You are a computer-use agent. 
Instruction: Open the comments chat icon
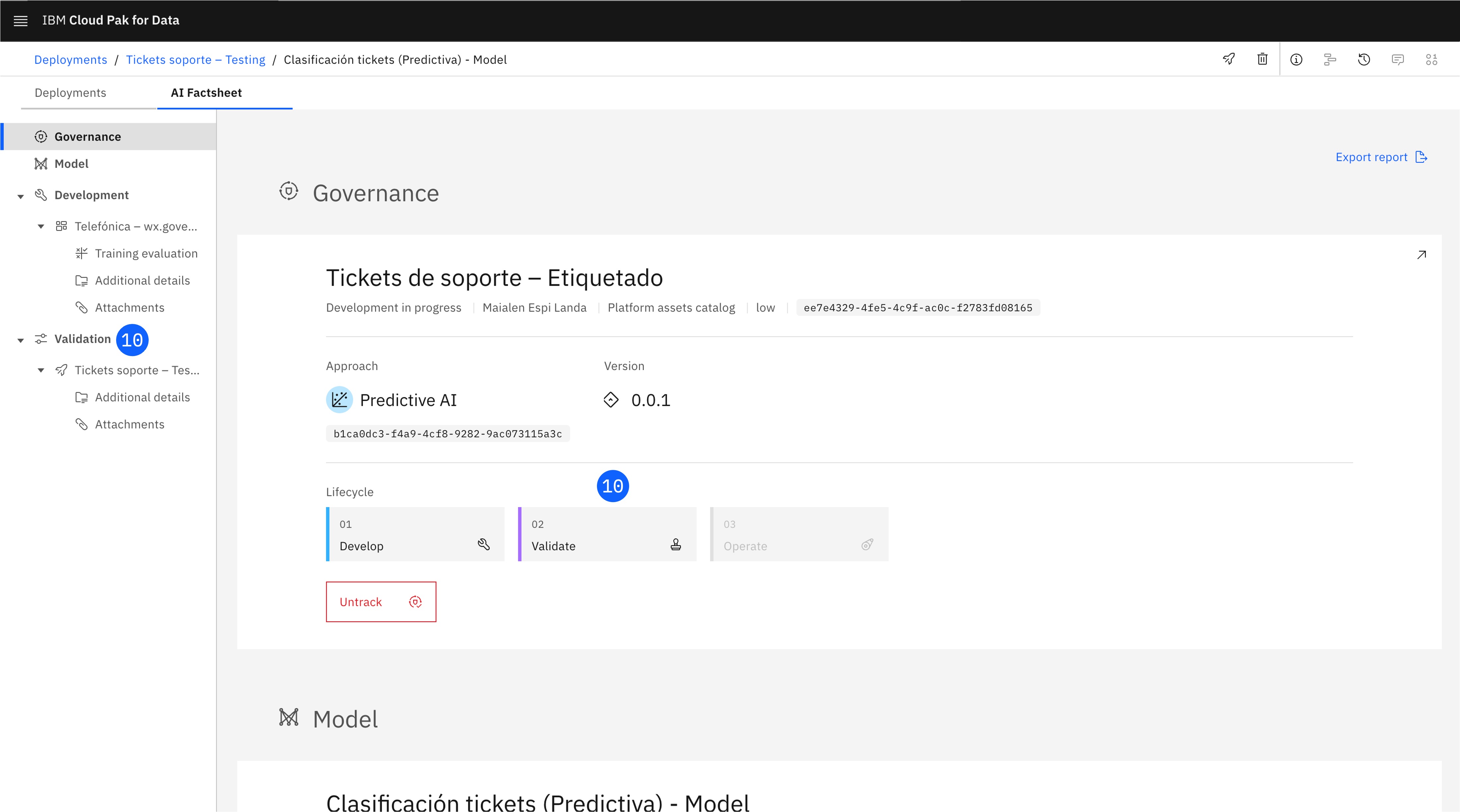[1398, 59]
